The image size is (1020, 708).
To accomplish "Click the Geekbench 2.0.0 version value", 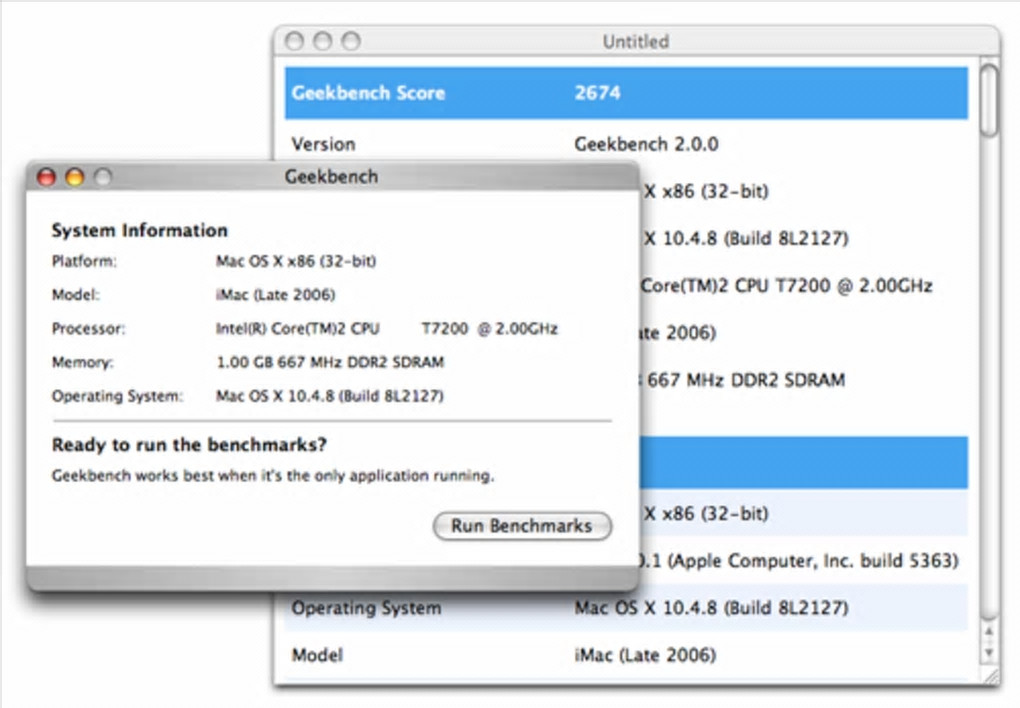I will click(646, 144).
